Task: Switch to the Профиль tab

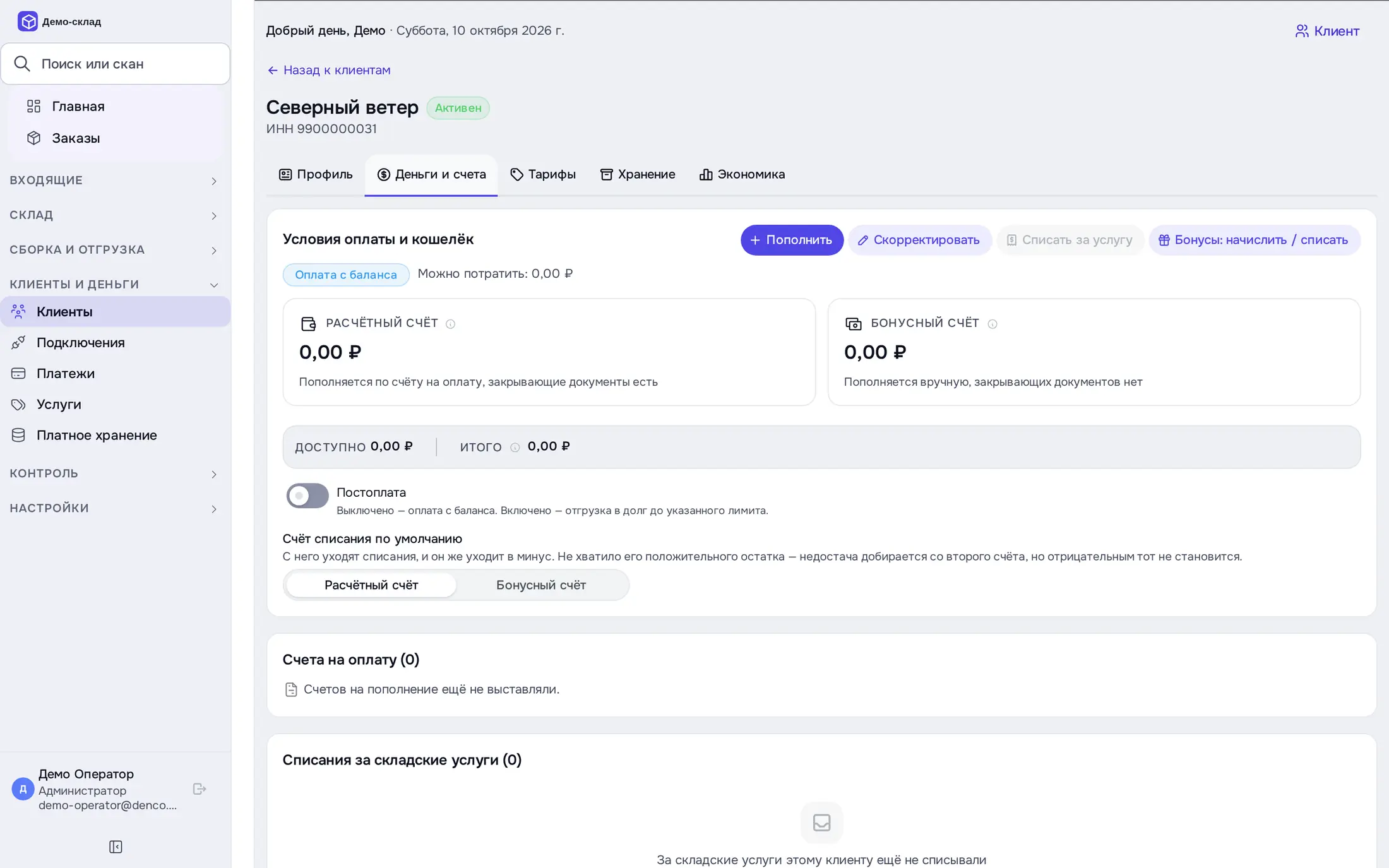Action: tap(316, 175)
